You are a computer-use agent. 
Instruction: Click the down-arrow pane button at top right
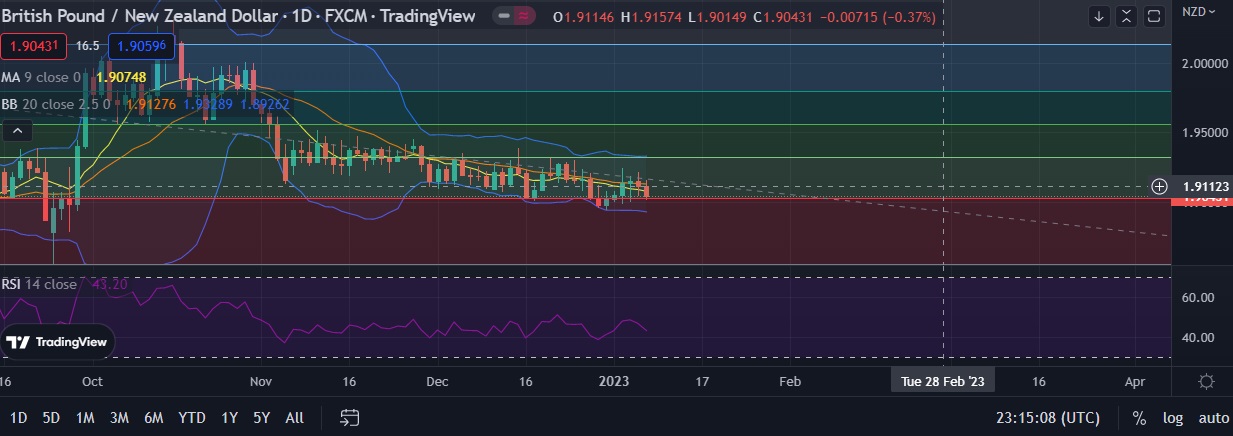1099,16
